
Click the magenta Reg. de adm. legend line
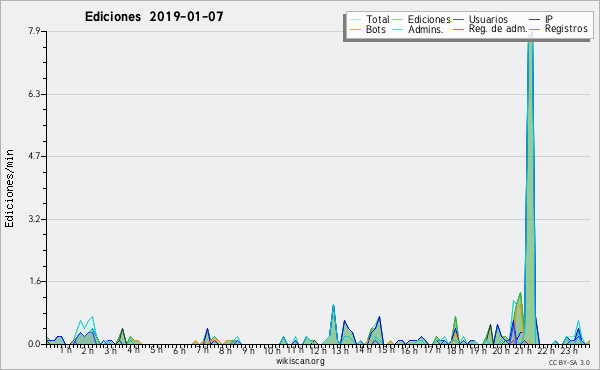[x=458, y=29]
